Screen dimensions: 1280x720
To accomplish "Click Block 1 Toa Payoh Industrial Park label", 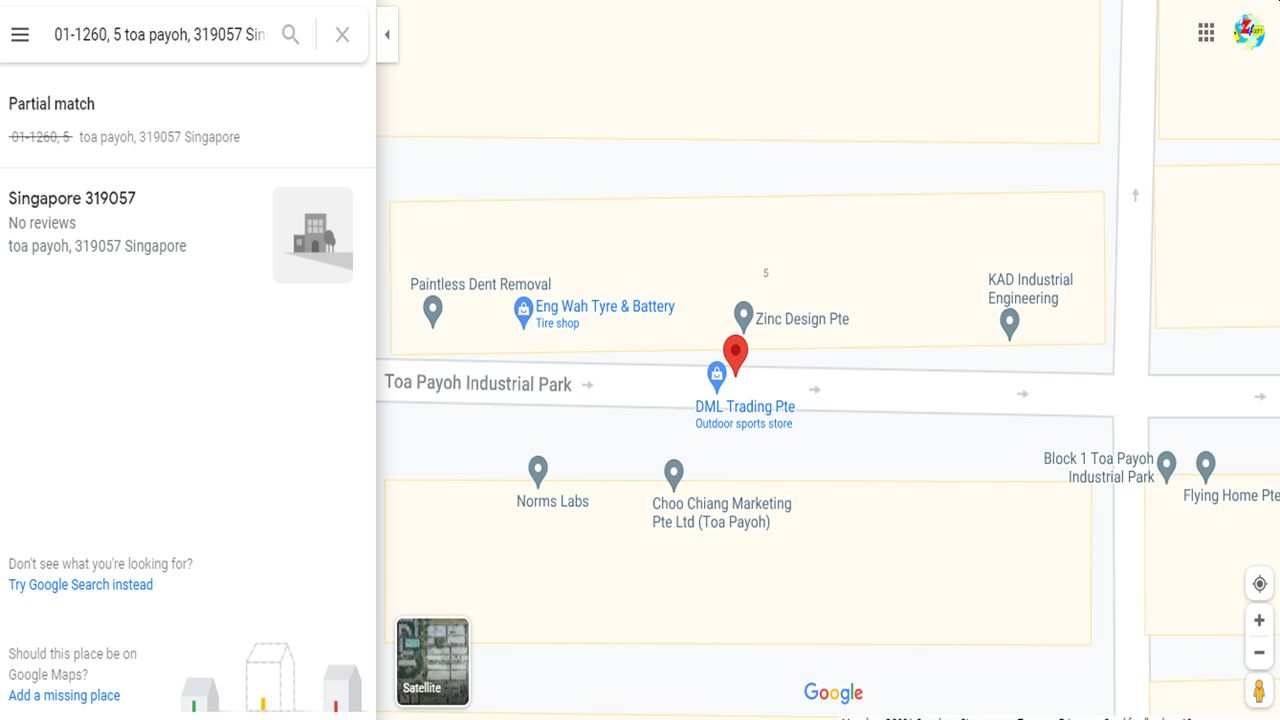I will [1098, 468].
